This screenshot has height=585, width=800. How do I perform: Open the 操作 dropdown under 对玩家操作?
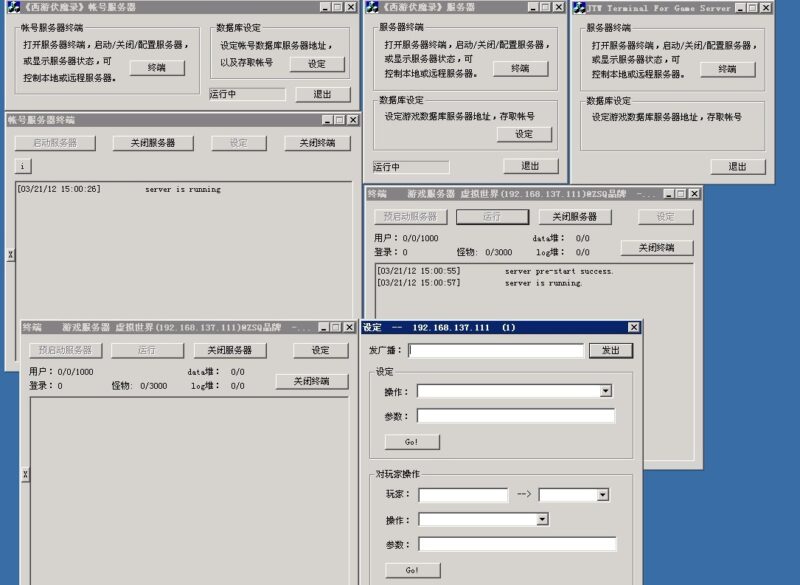point(541,518)
